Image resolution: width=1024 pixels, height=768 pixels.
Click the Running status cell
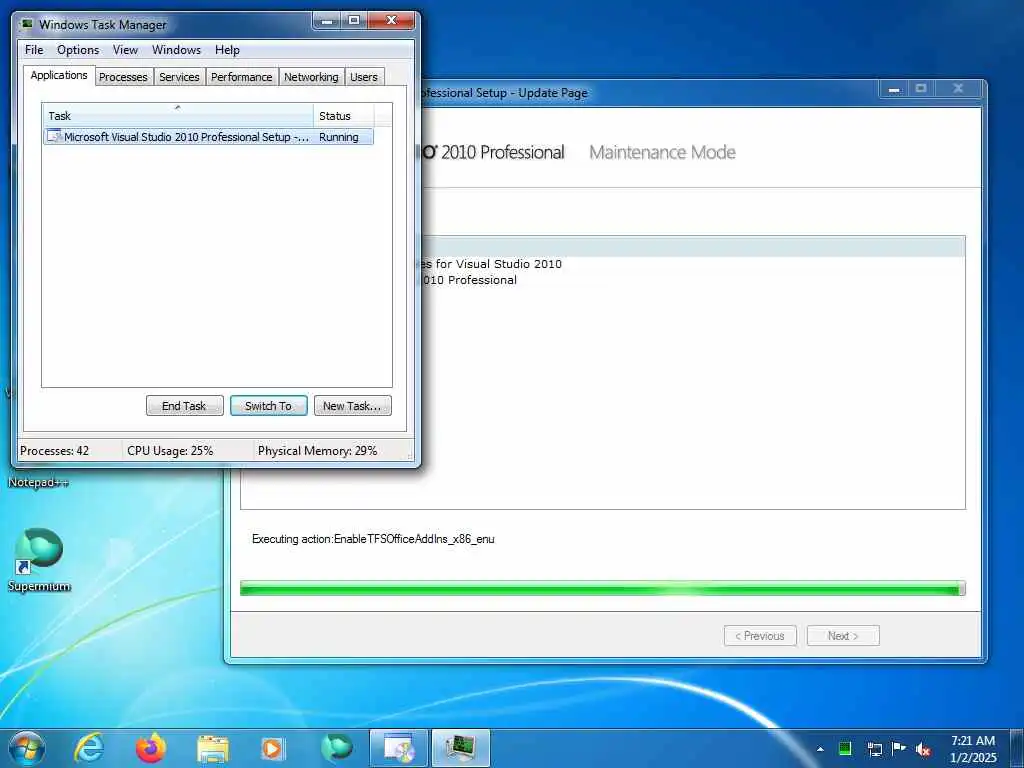(338, 137)
